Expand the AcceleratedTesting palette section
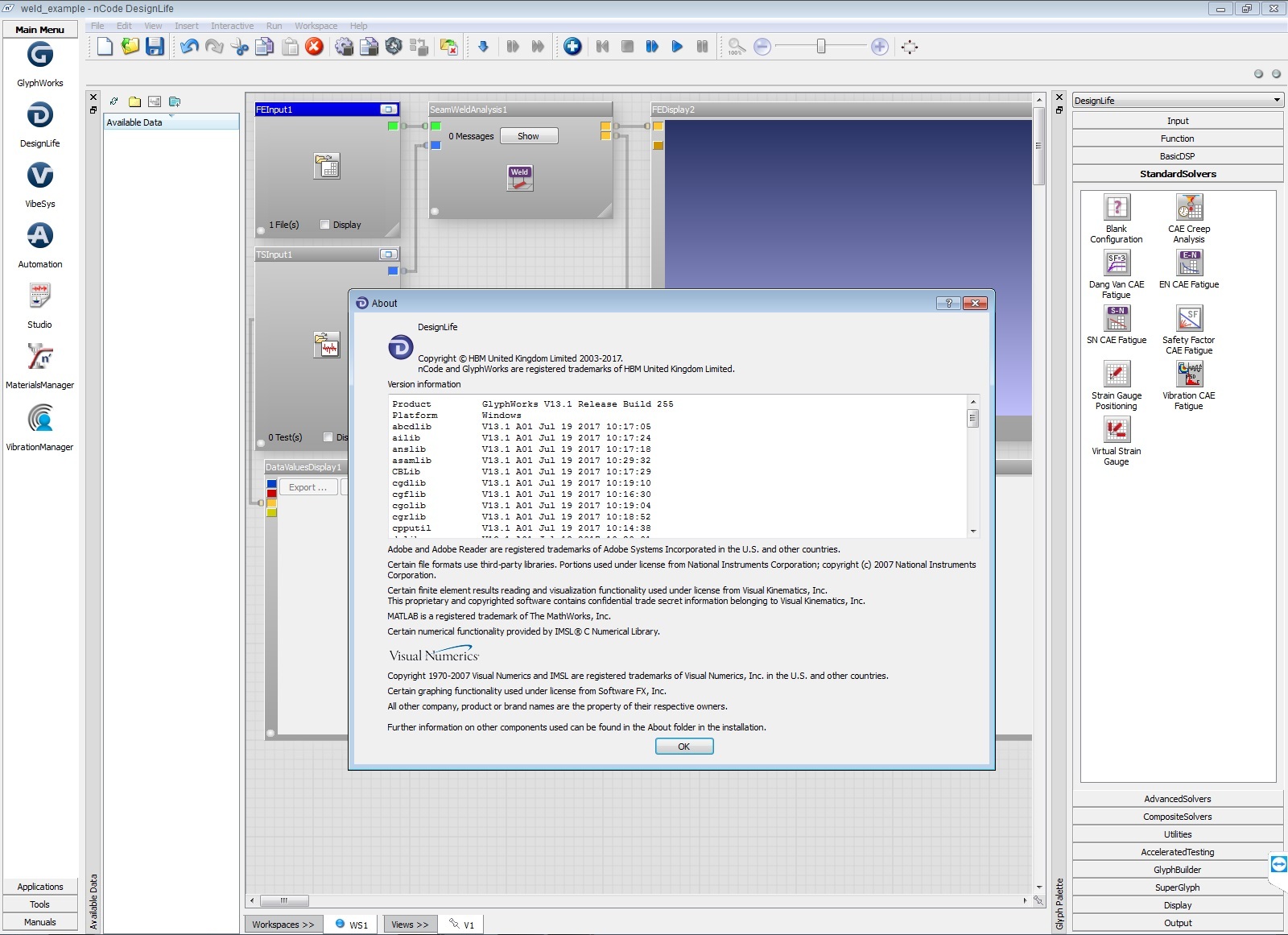Screen dimensions: 1288x935 coord(1178,852)
